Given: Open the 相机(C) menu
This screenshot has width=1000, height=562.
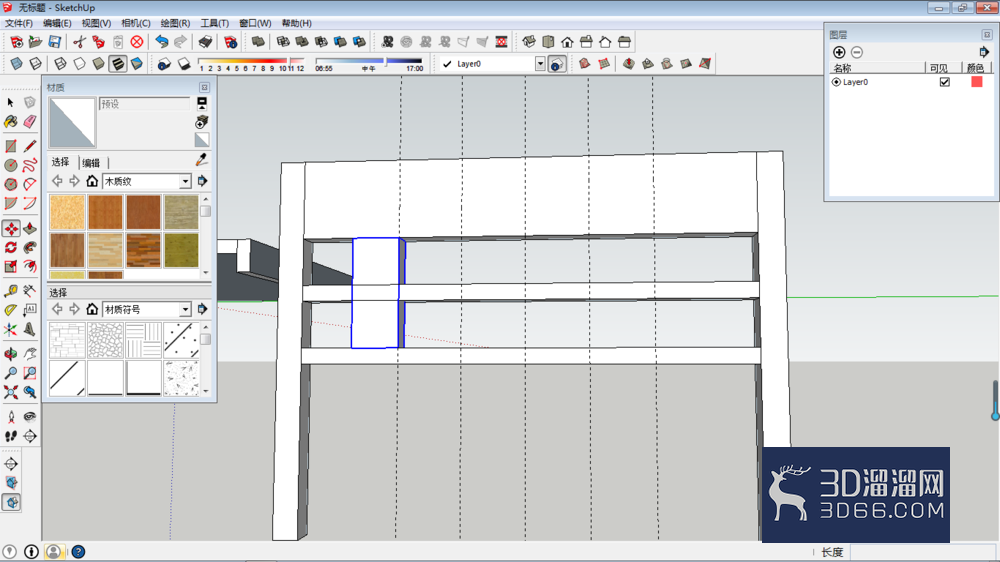Looking at the screenshot, I should (x=136, y=23).
